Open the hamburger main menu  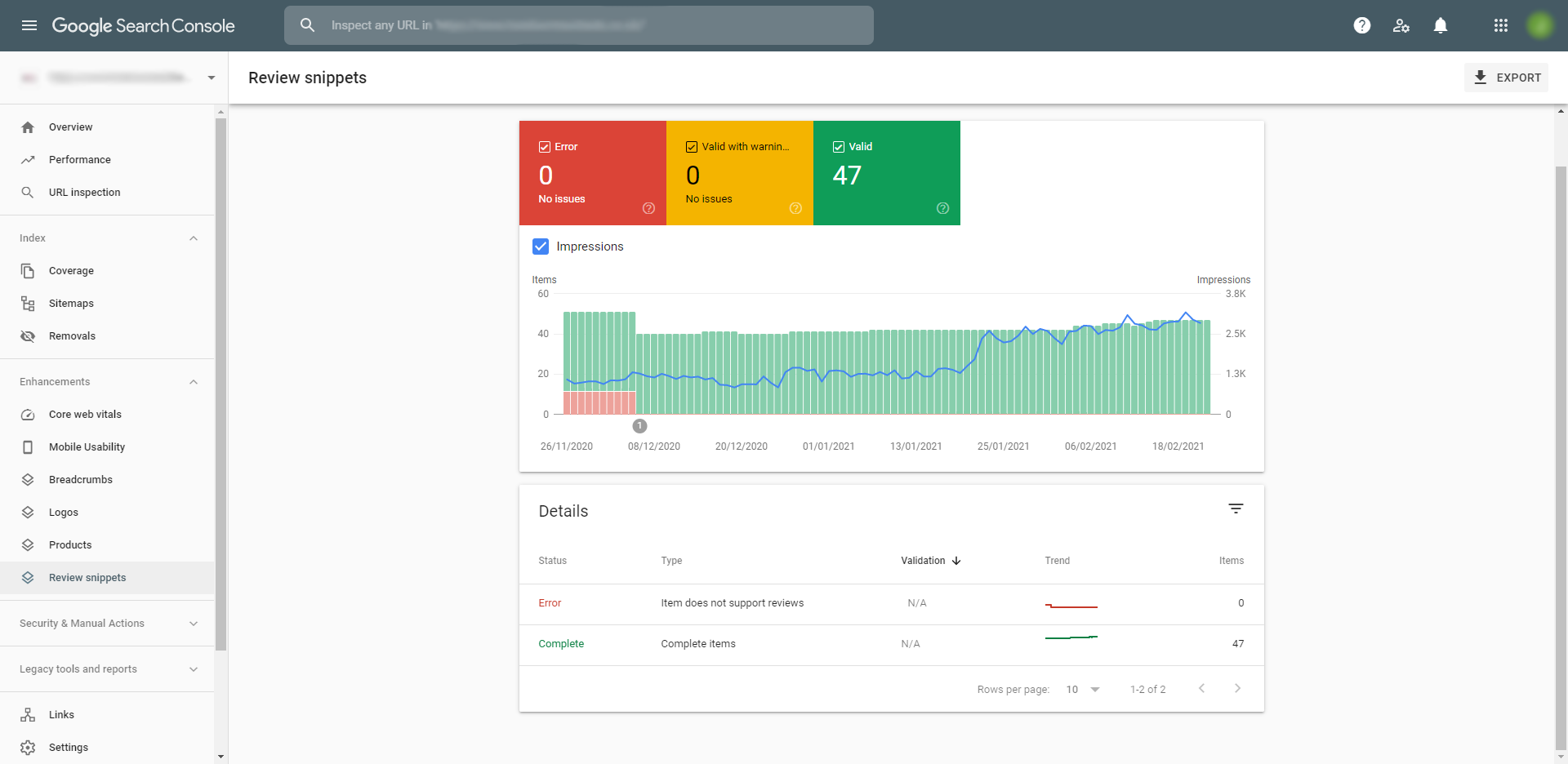[29, 25]
